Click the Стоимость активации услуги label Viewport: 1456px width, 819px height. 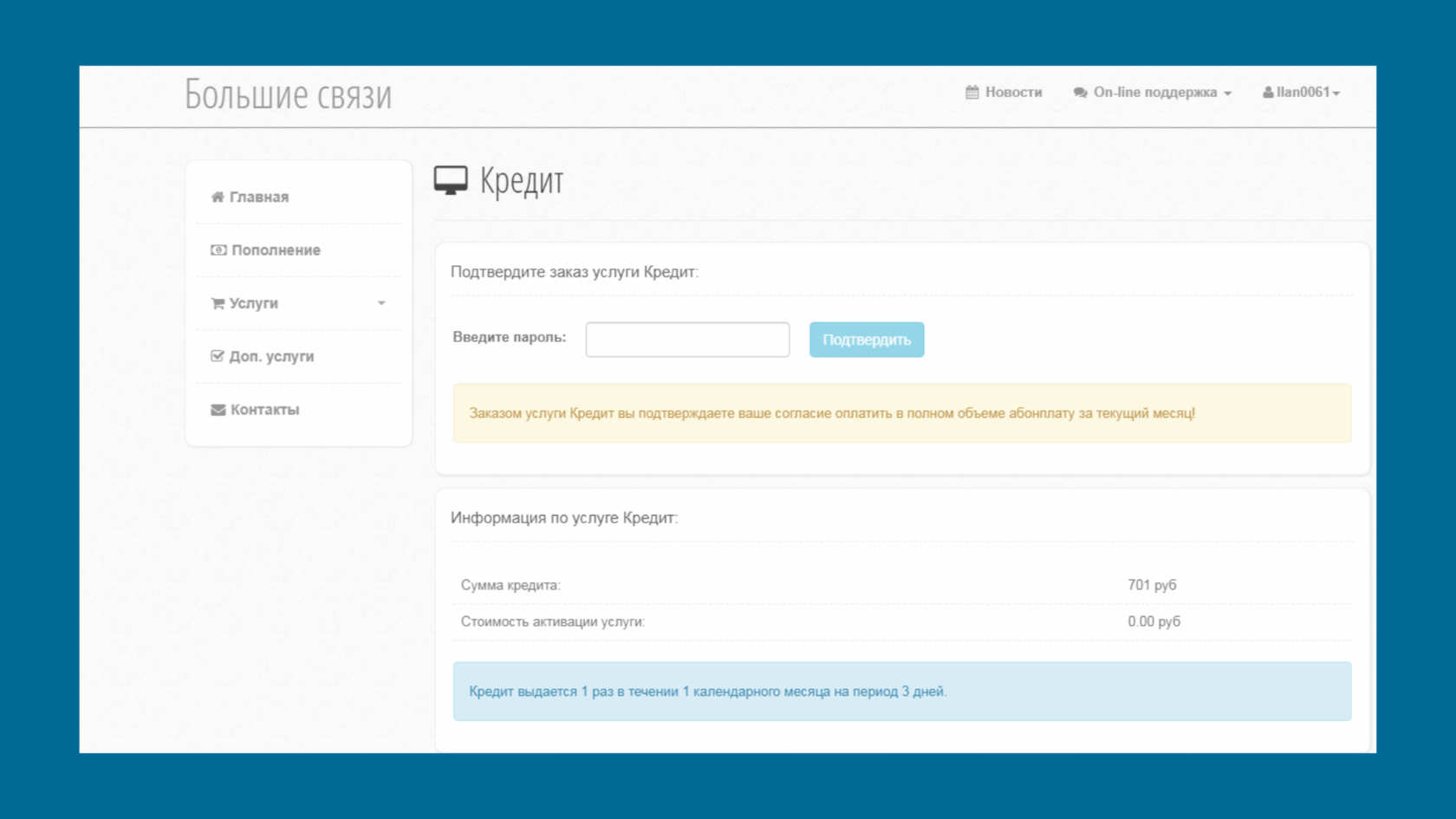pyautogui.click(x=553, y=621)
